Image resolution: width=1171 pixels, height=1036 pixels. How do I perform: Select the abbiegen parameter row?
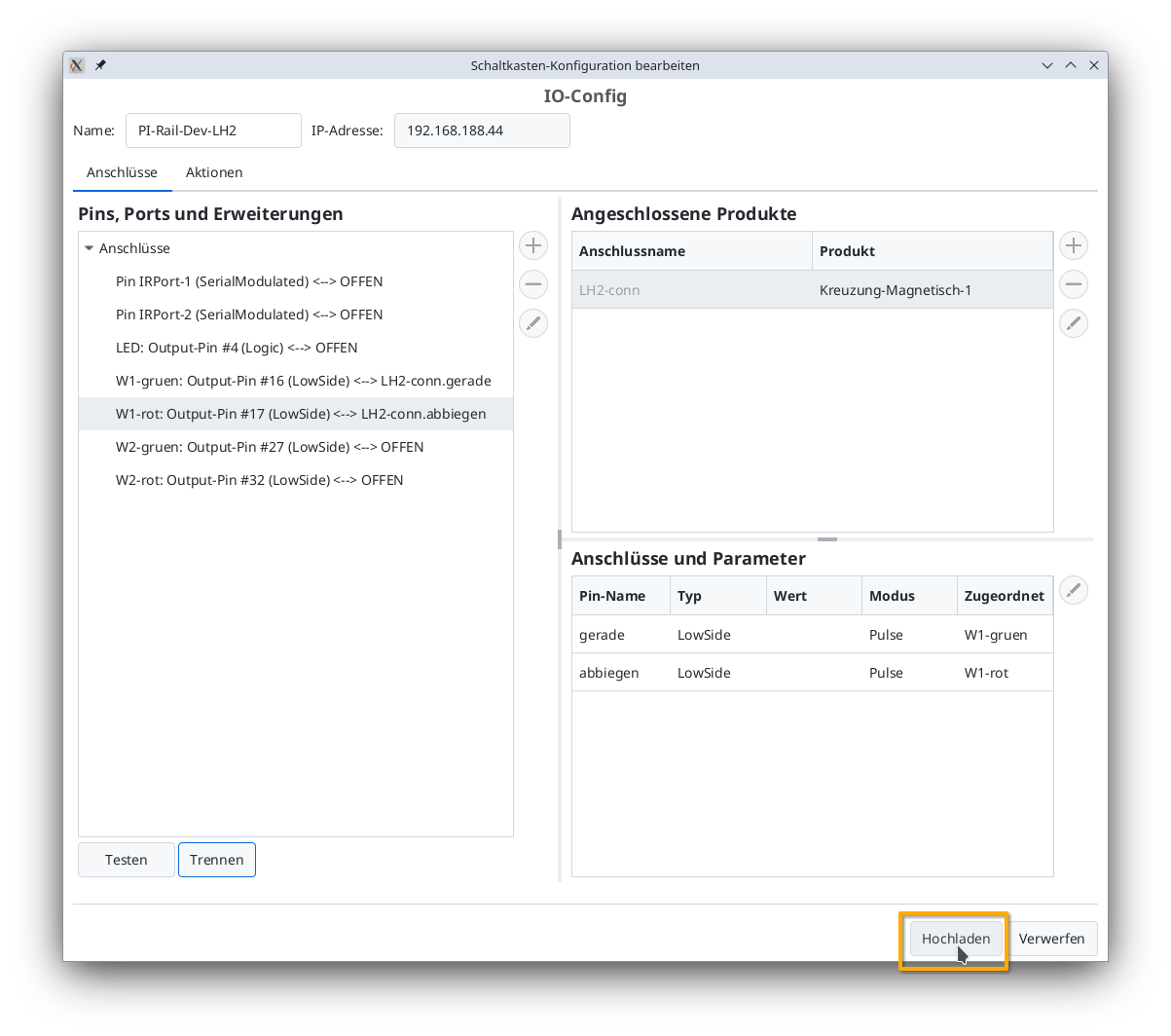coord(814,672)
